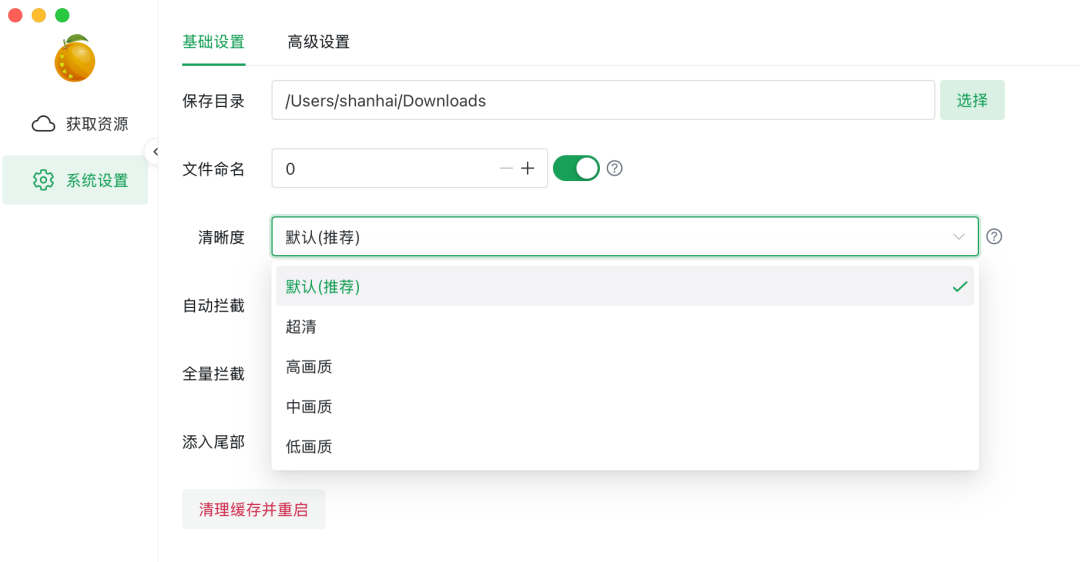Switch to the 高级设置 tab
1080x562 pixels.
318,42
